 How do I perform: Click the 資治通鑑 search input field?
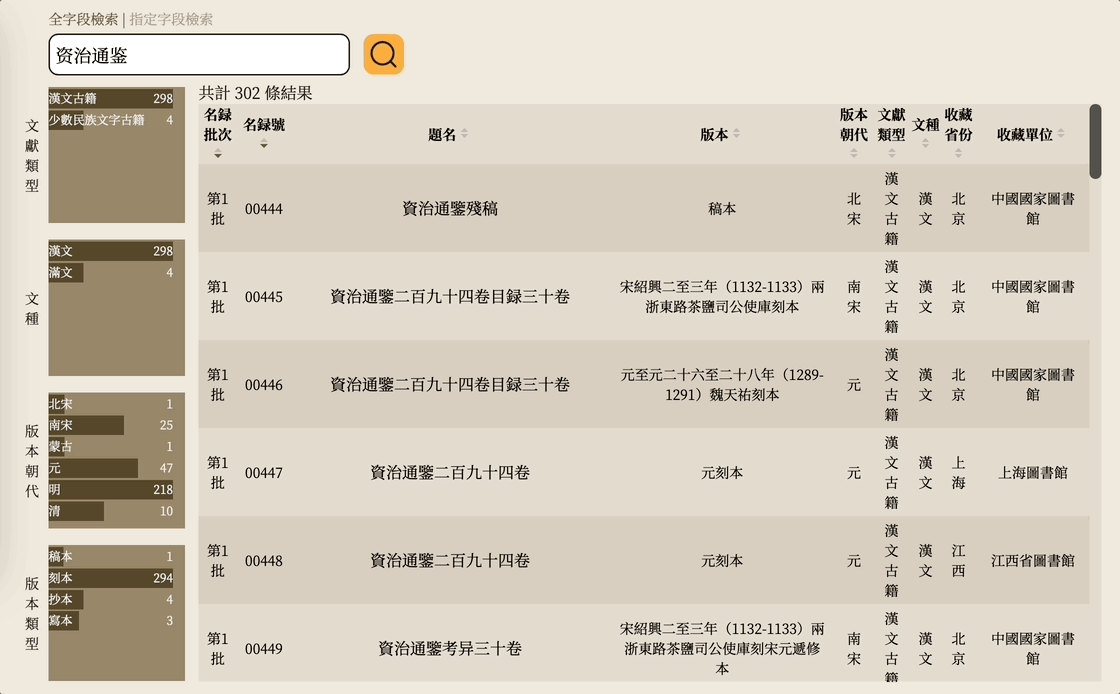(x=199, y=55)
